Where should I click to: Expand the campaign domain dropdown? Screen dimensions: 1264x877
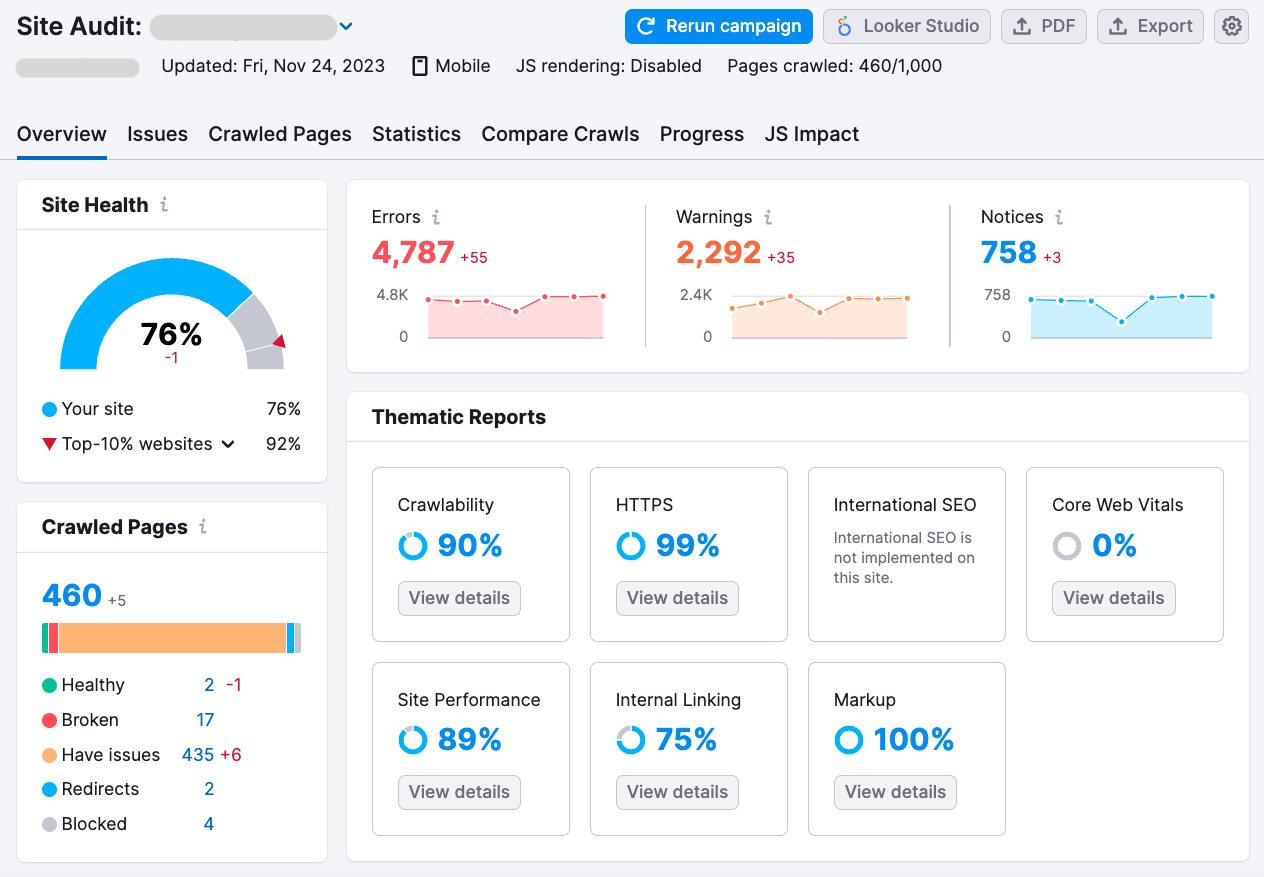pos(345,27)
